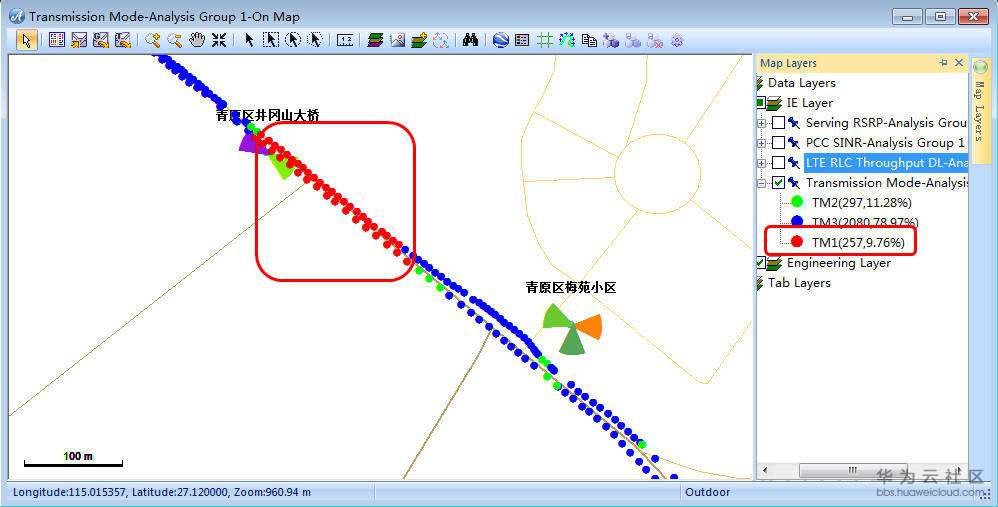Click Longitude/Latitude status bar readout
The image size is (998, 507).
[x=162, y=492]
